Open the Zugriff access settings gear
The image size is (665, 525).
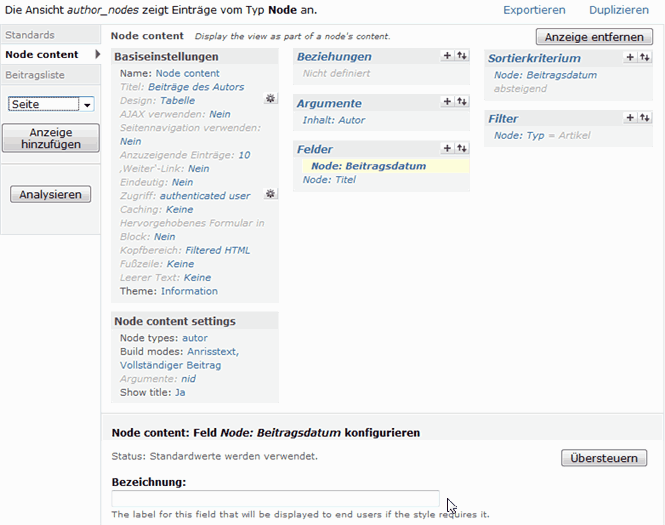tap(270, 194)
